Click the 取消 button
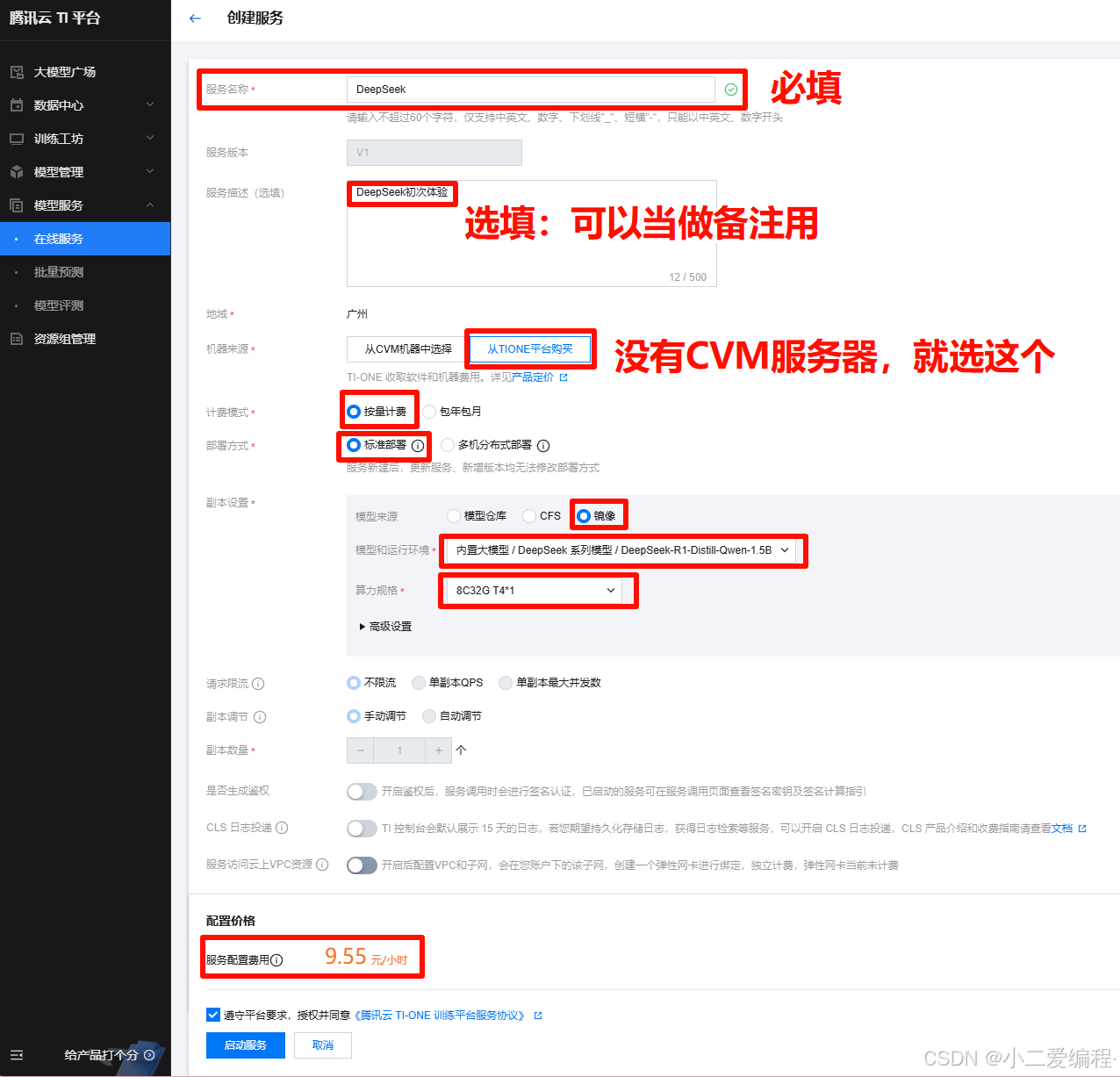Image resolution: width=1120 pixels, height=1077 pixels. pos(323,1045)
